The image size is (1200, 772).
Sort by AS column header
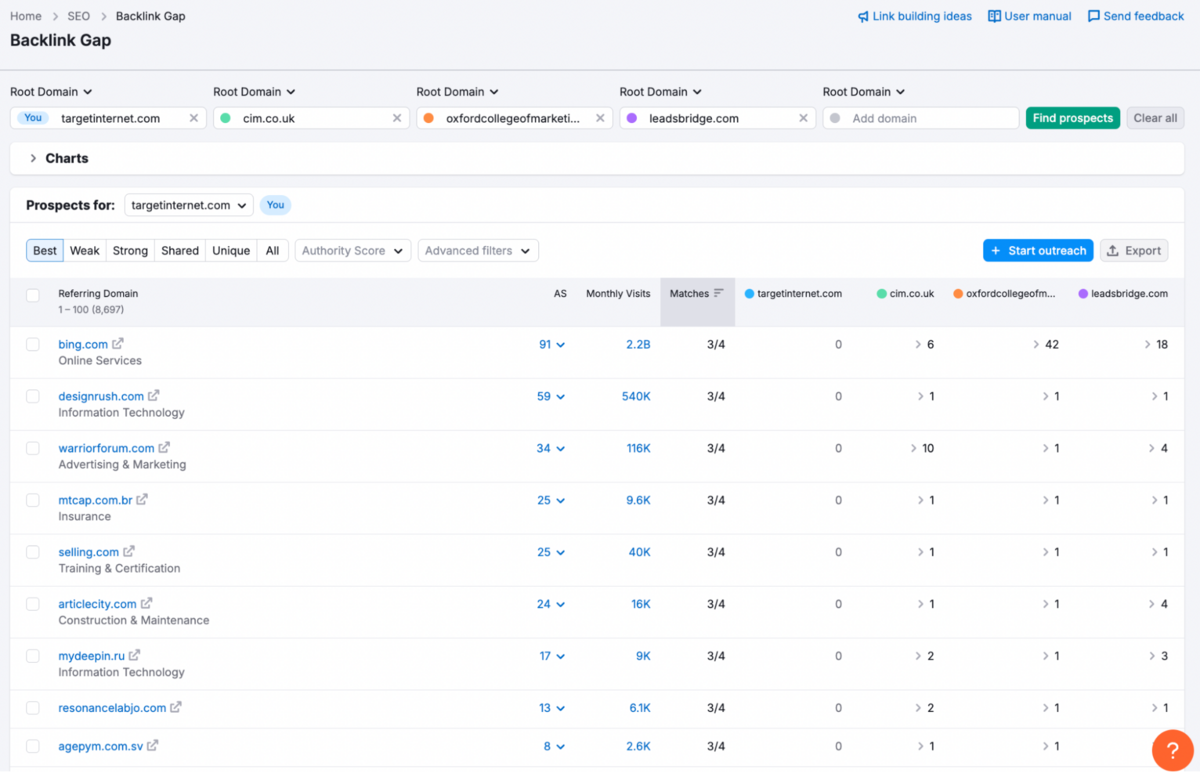coord(560,294)
